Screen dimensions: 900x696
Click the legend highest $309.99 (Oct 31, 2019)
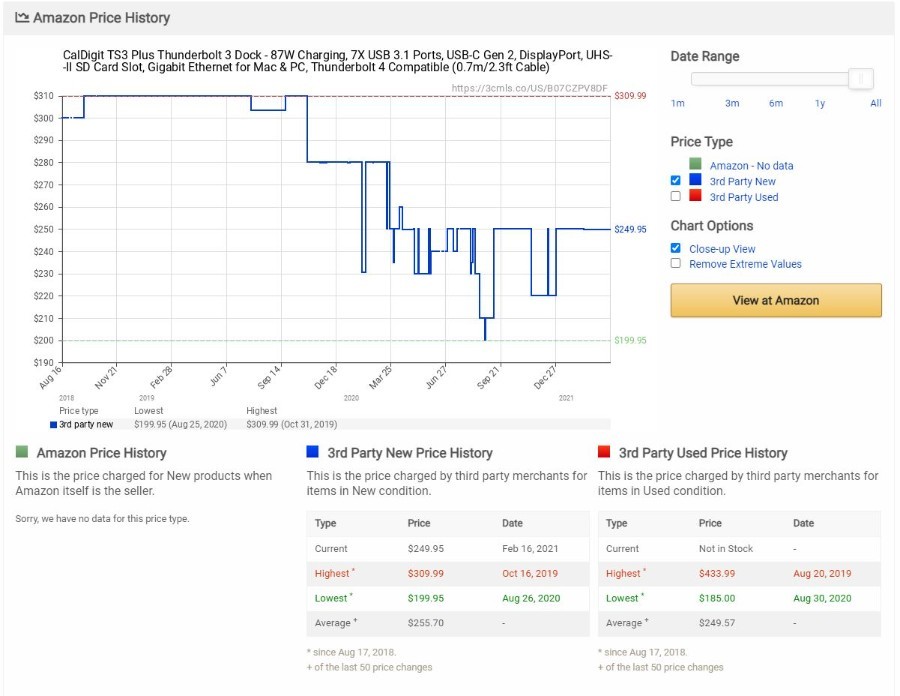tap(292, 425)
